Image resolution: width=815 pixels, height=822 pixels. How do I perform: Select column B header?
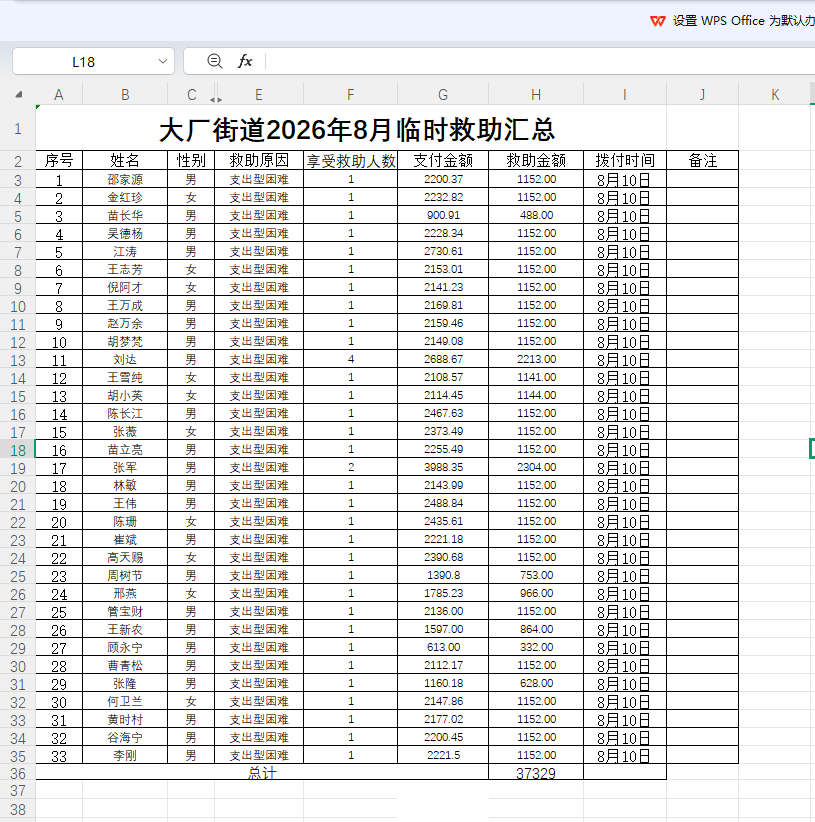[x=125, y=95]
